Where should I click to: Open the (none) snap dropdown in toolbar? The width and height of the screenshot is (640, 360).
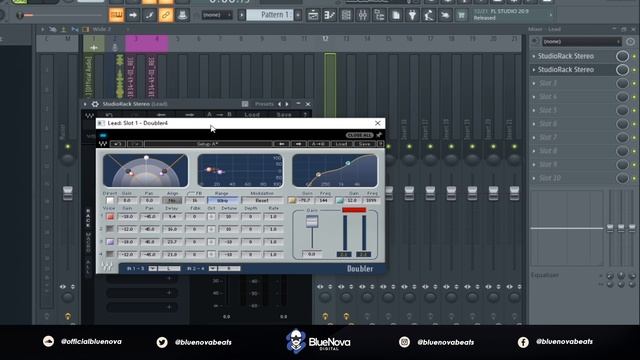pos(217,15)
